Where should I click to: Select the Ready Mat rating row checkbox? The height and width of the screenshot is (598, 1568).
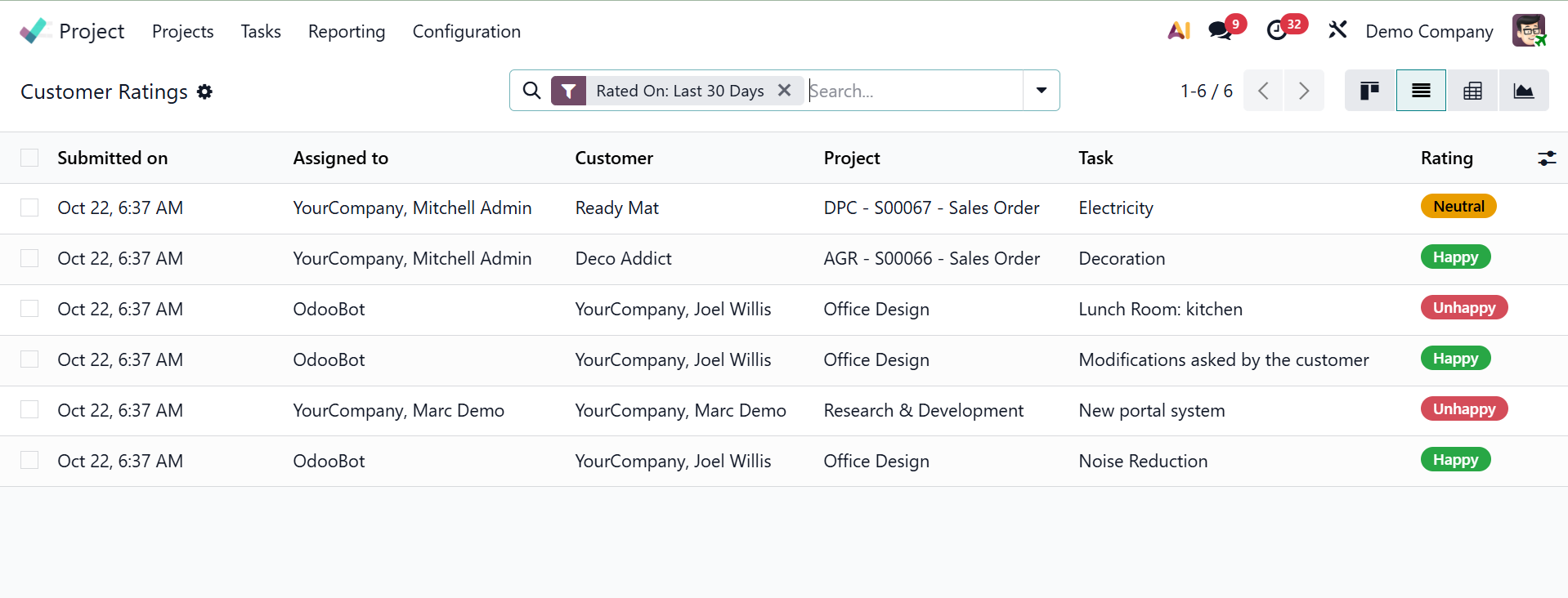click(x=29, y=208)
